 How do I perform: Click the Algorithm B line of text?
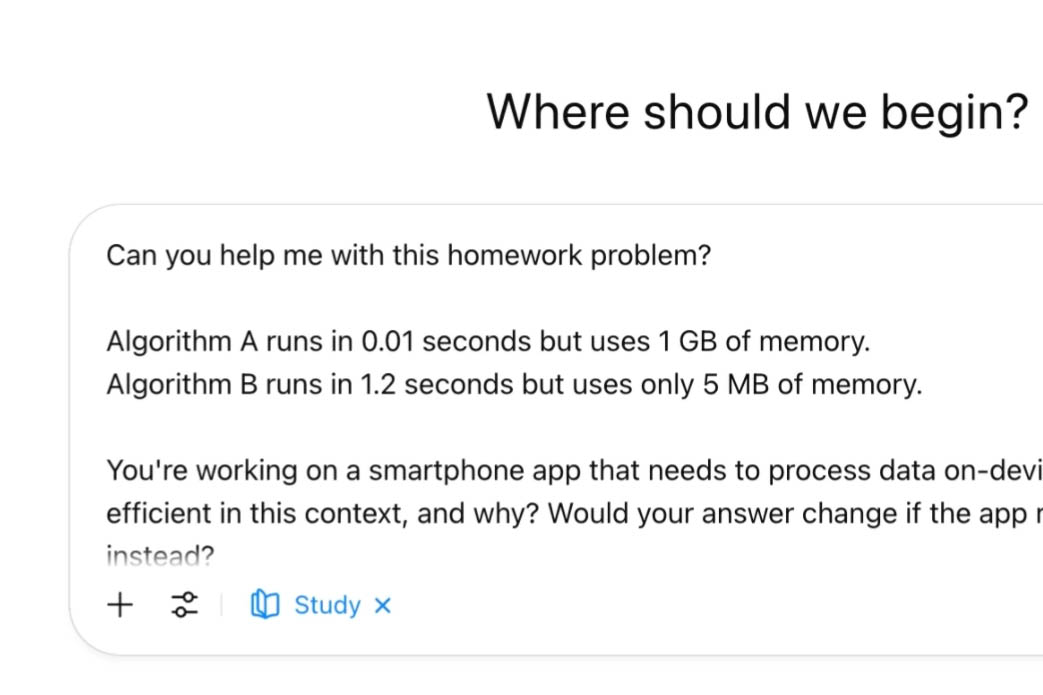pyautogui.click(x=514, y=385)
